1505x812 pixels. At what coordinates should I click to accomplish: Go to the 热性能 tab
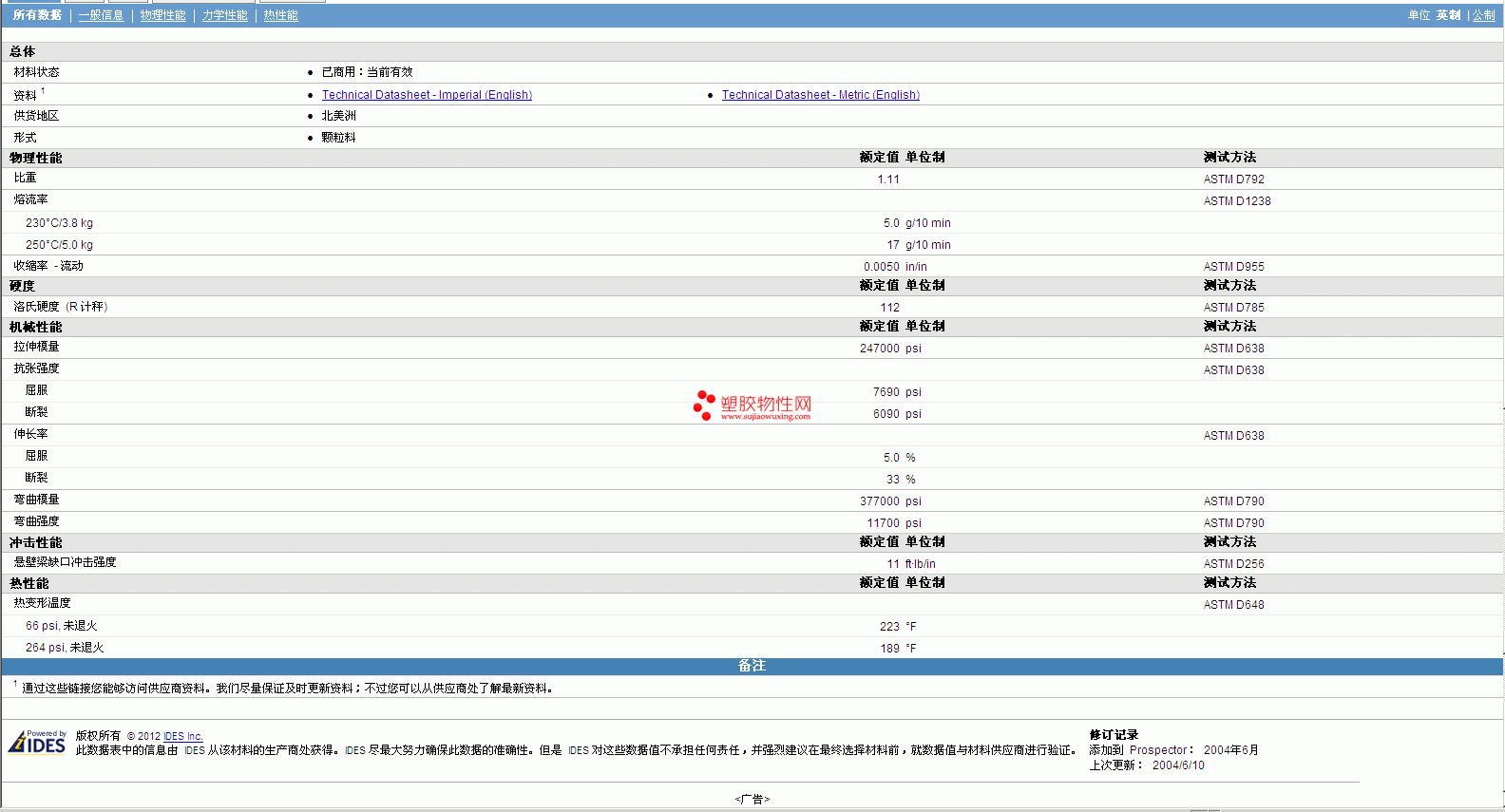point(280,15)
